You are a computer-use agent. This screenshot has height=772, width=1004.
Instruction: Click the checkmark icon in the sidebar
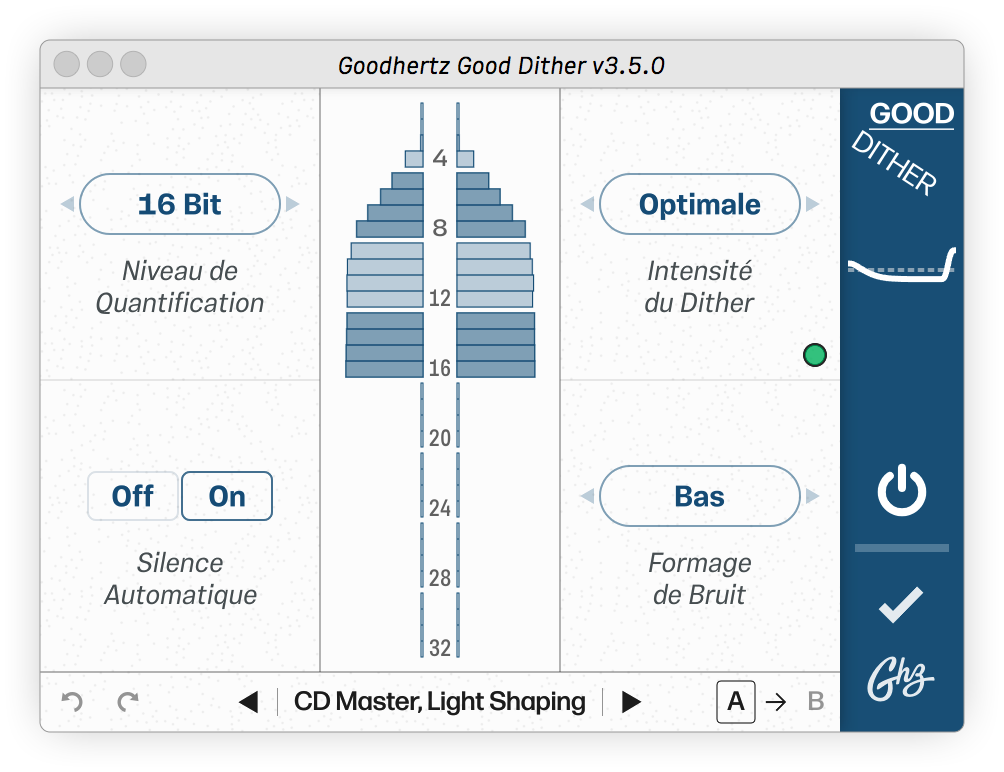pos(901,605)
